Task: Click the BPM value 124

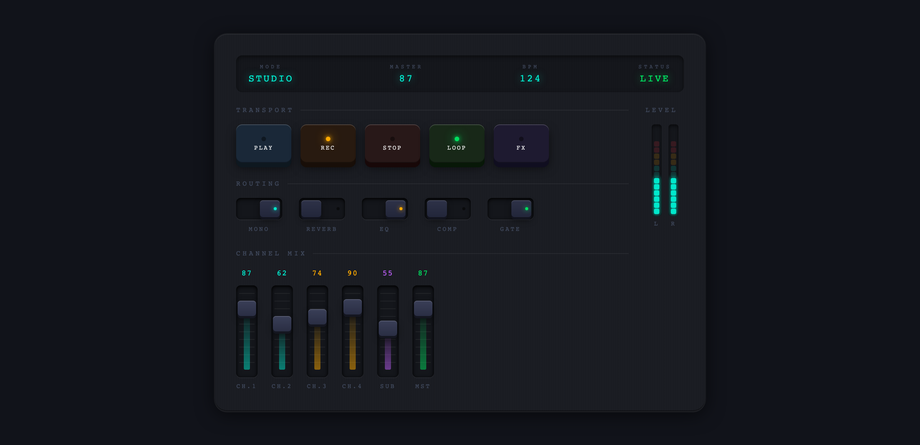Action: tap(530, 79)
